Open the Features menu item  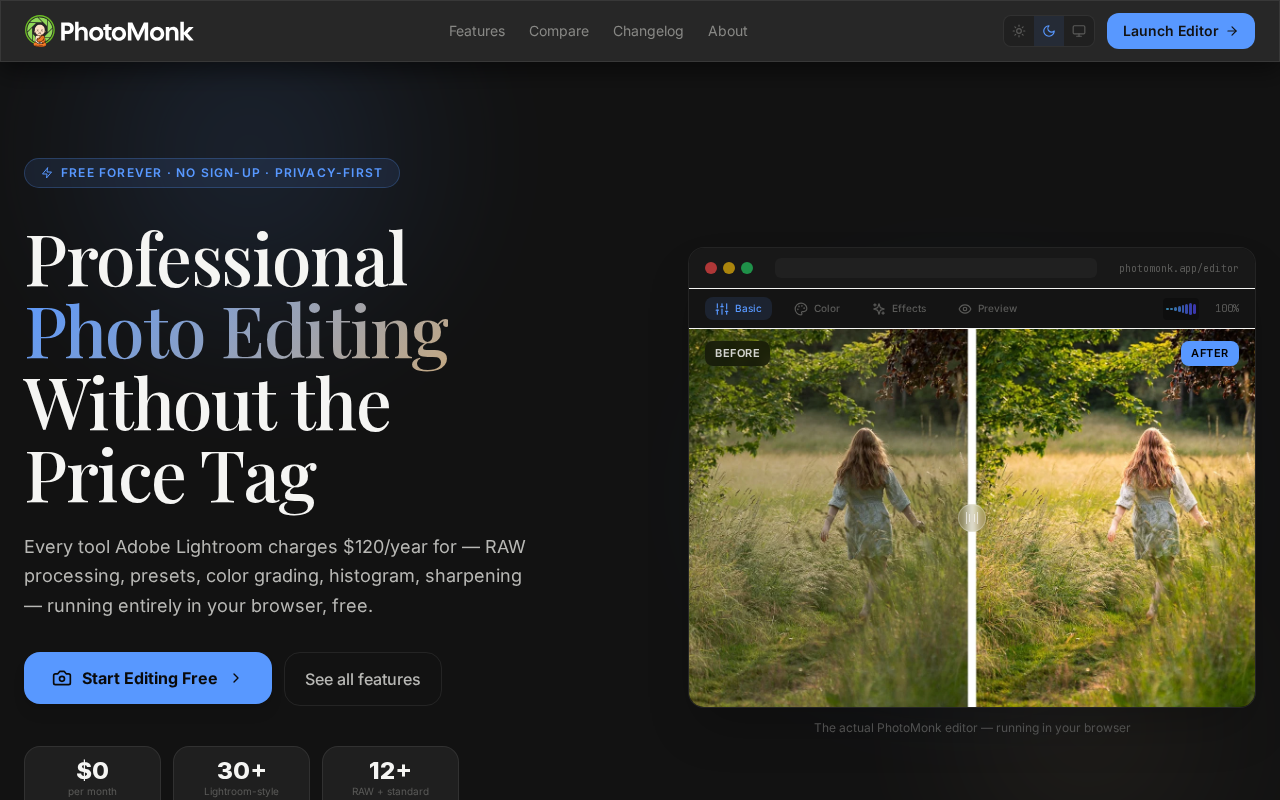[477, 31]
